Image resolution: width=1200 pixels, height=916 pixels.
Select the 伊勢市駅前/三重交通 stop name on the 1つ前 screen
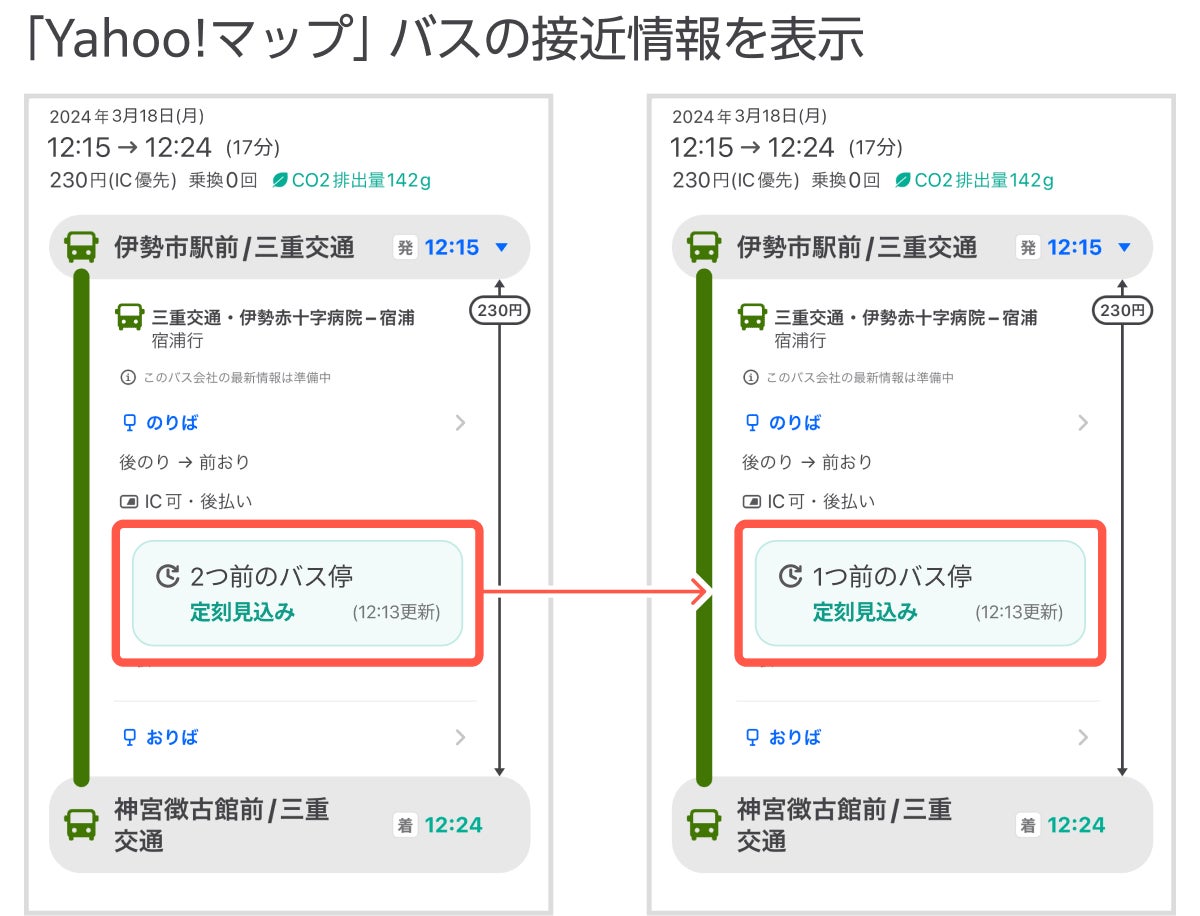[857, 247]
